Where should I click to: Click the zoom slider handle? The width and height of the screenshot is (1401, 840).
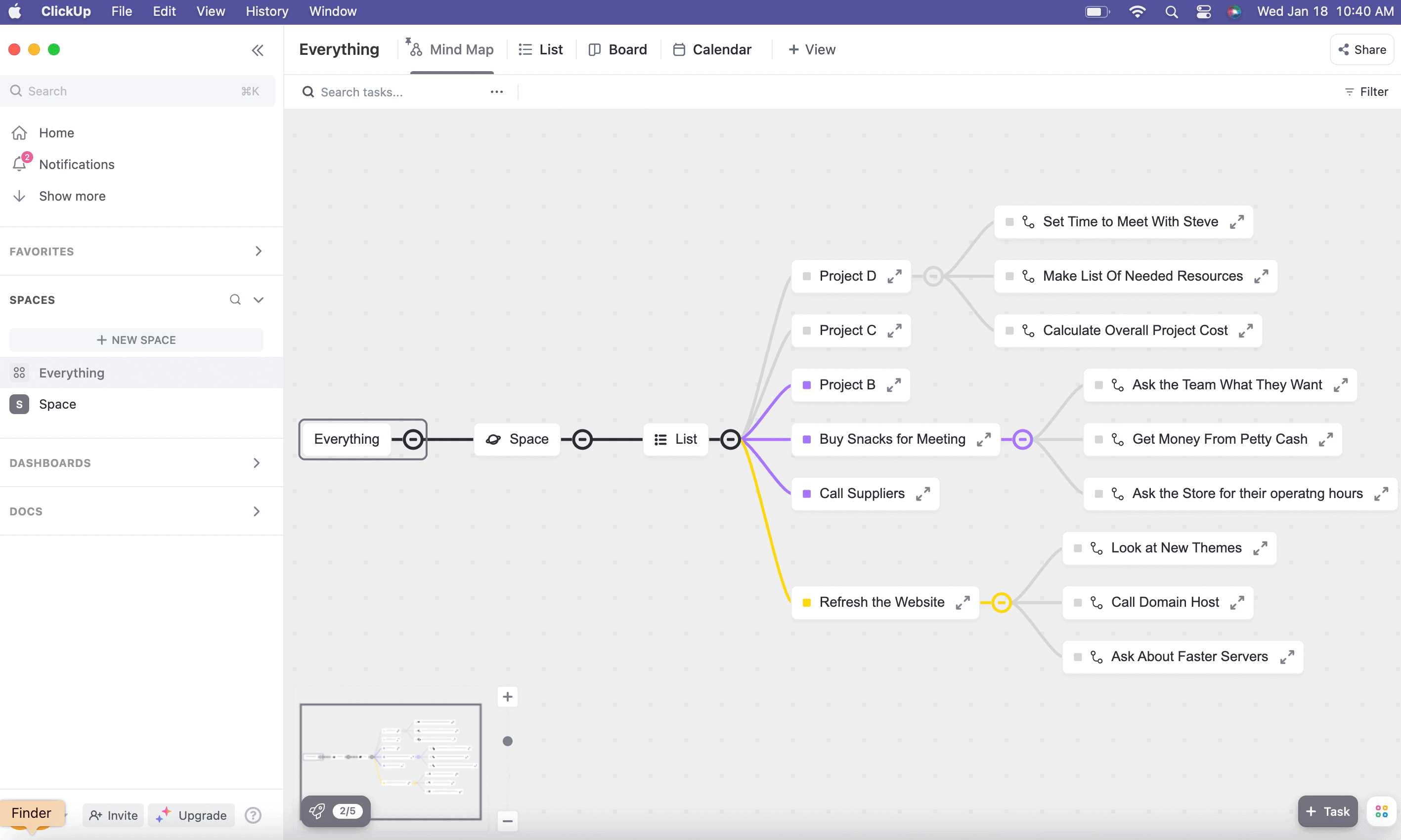[507, 741]
